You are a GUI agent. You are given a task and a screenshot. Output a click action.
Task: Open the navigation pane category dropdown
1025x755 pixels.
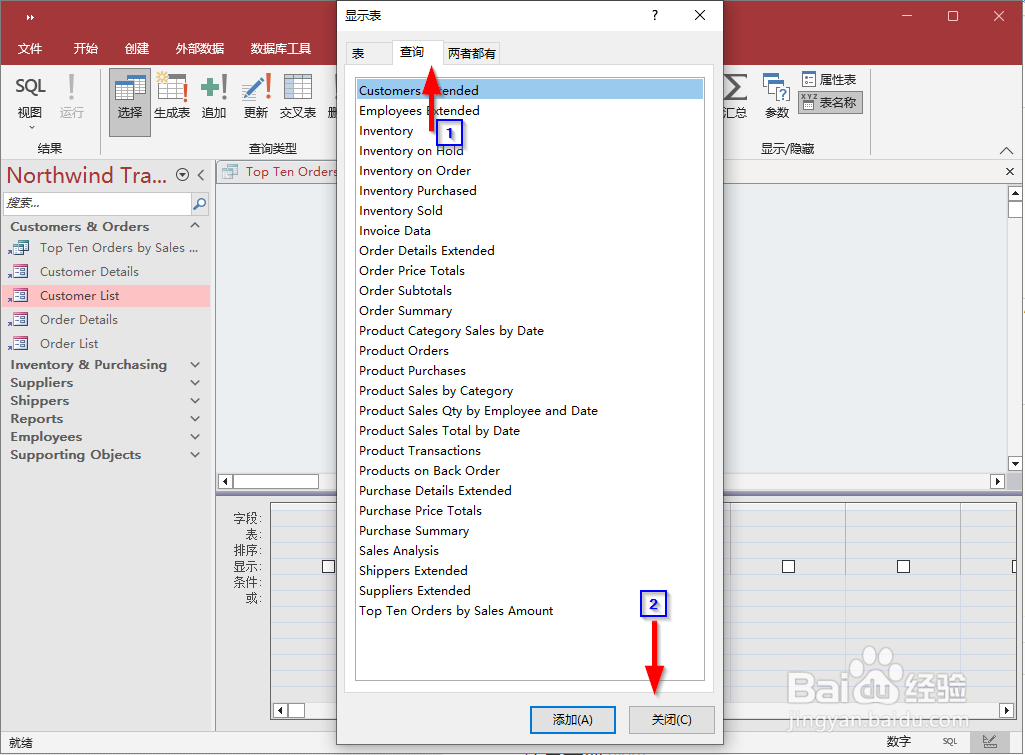(183, 175)
